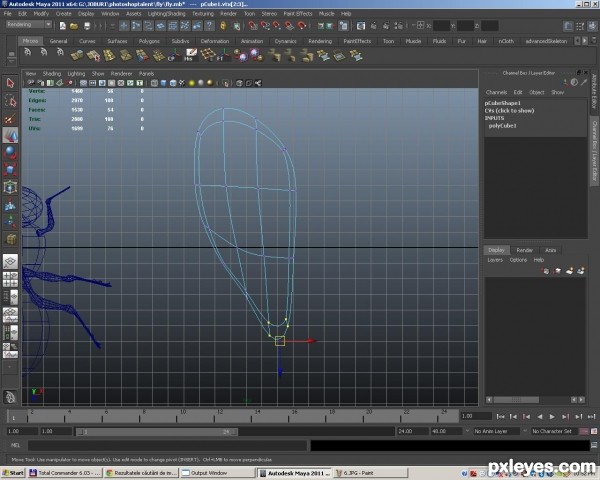Image resolution: width=600 pixels, height=480 pixels.
Task: Create layer and assign selected objects
Action: [x=580, y=271]
